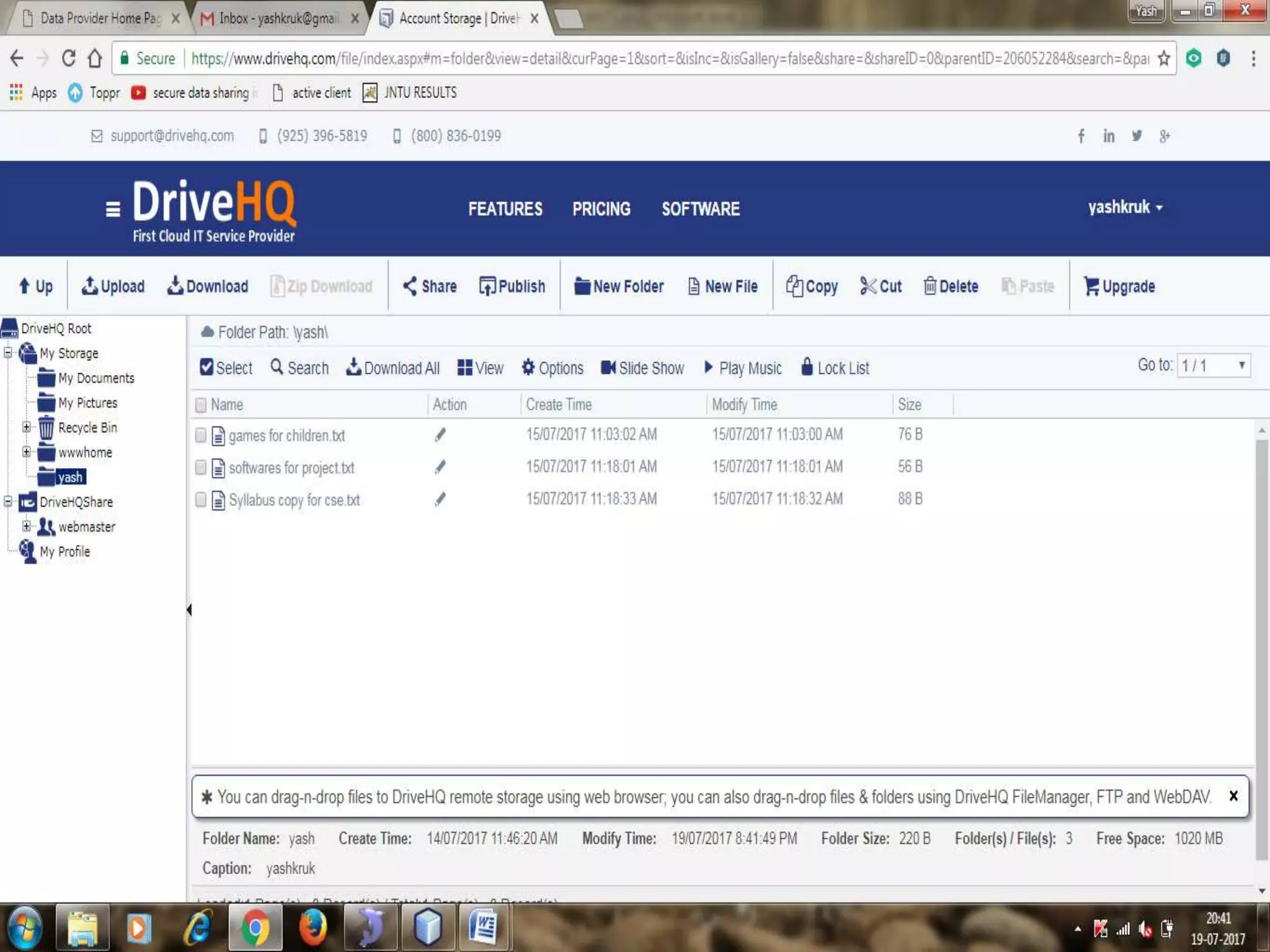Click the Delete trash icon
The image size is (1270, 952).
click(930, 286)
